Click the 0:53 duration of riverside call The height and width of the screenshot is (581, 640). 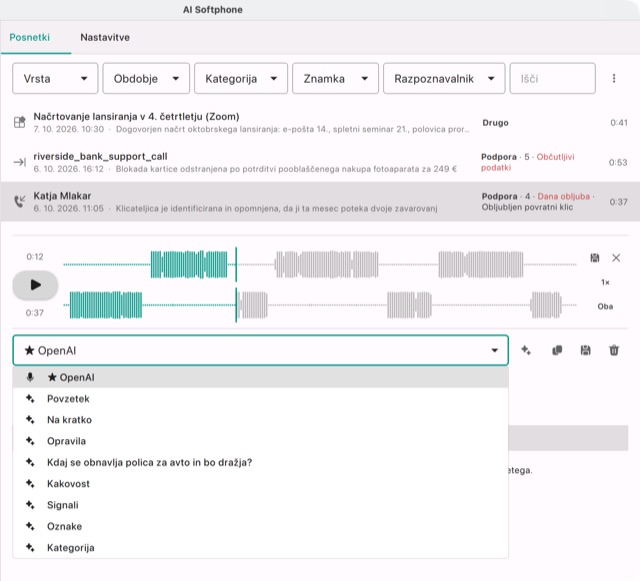tap(618, 163)
